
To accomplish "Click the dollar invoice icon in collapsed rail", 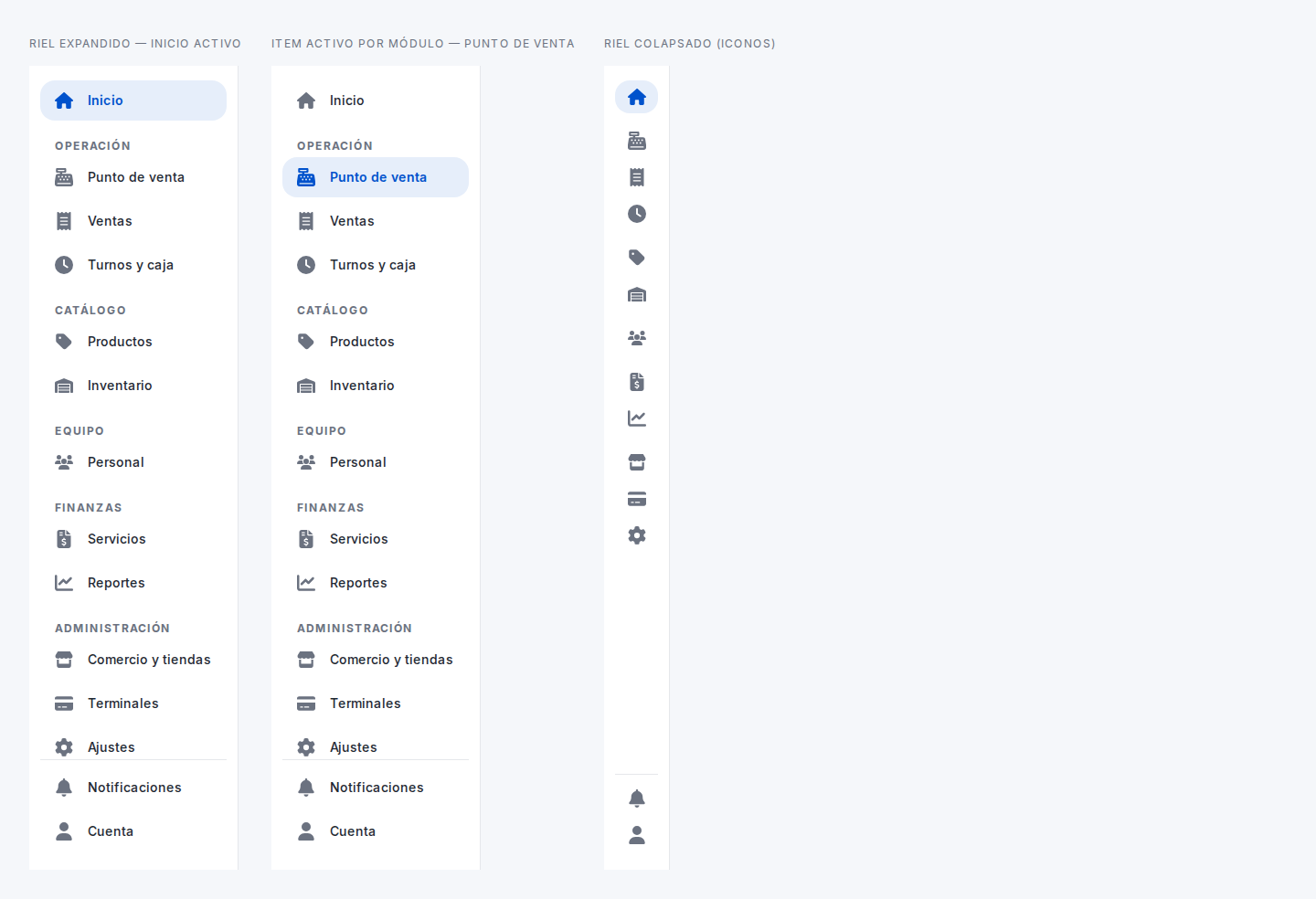I will (637, 382).
